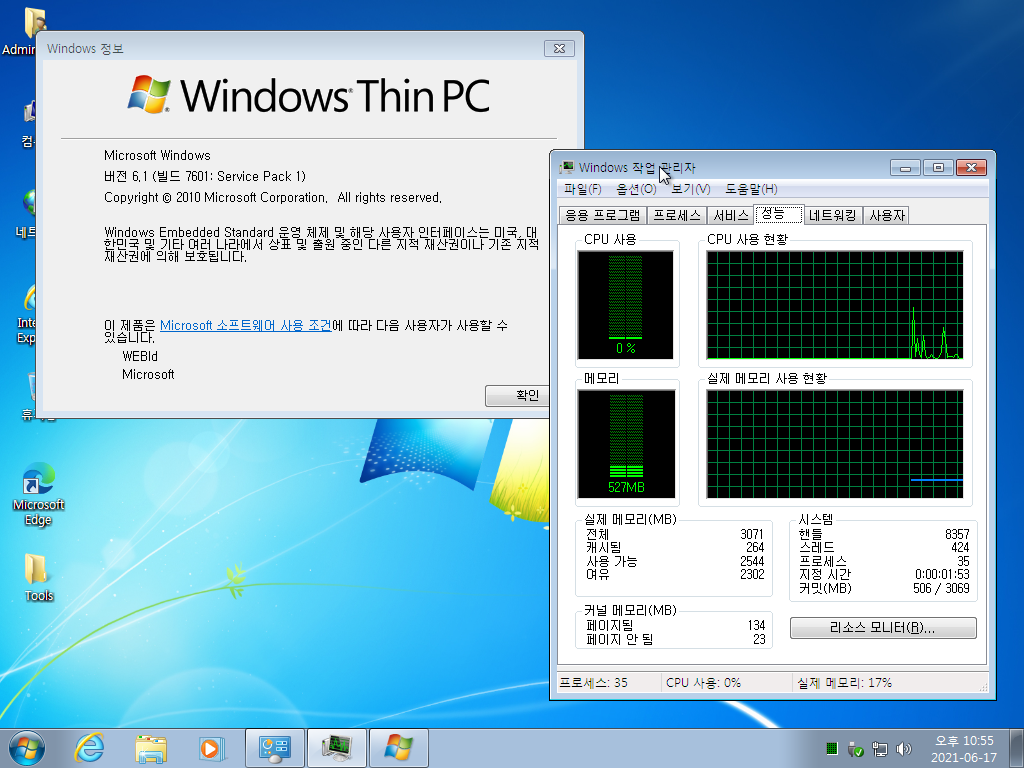The width and height of the screenshot is (1024, 768).
Task: Click 스레드 value 424
Action: pos(960,547)
